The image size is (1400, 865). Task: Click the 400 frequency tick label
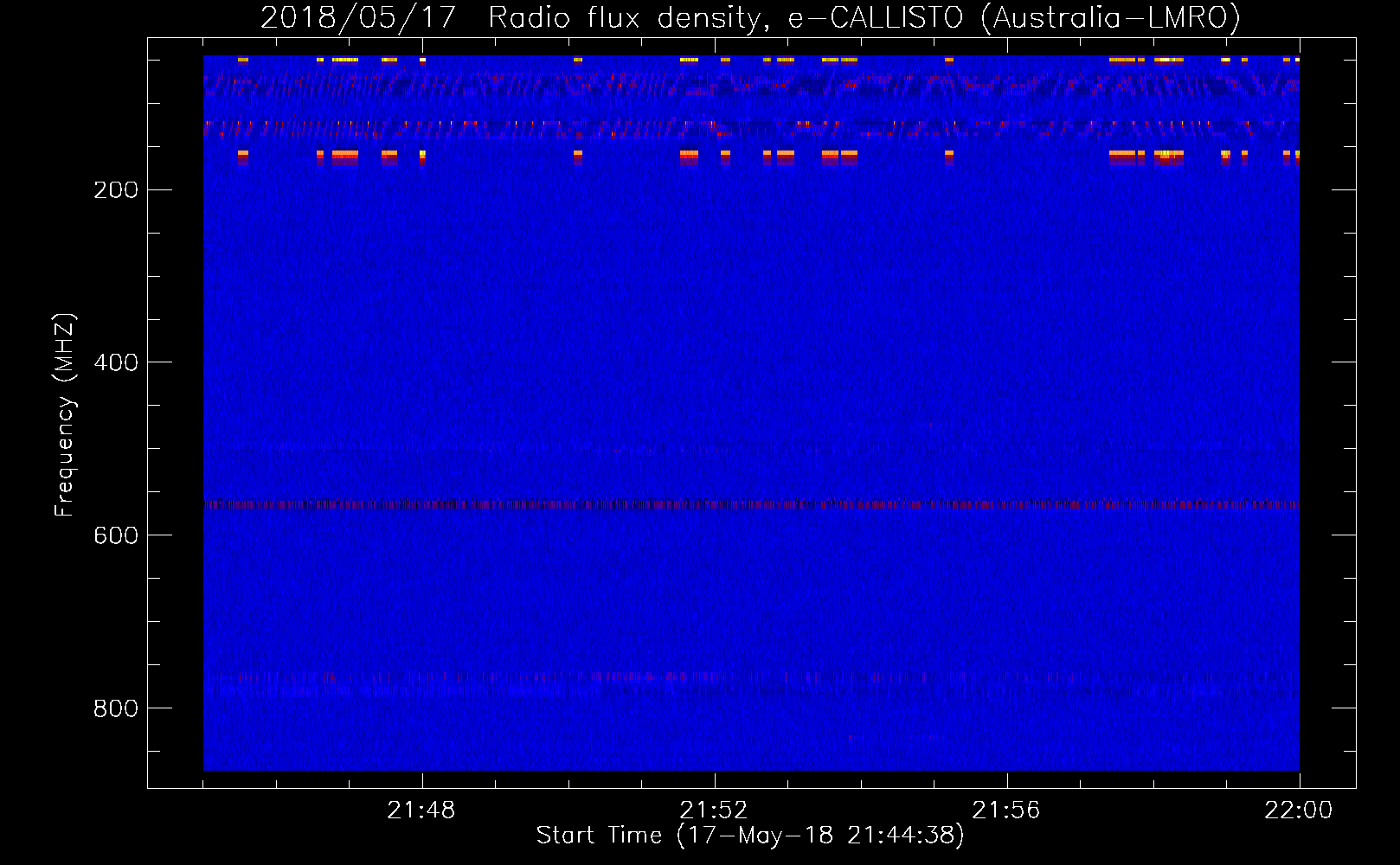(x=116, y=363)
